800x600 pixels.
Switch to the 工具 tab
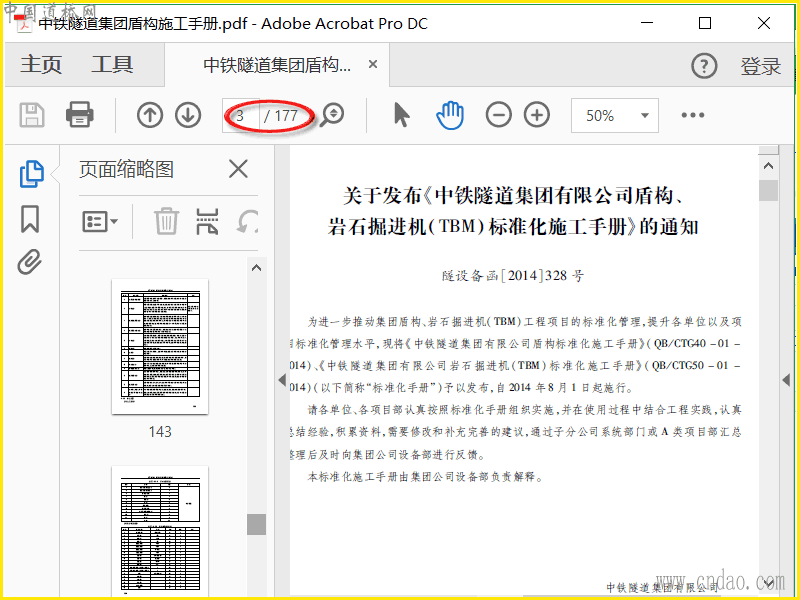pos(112,65)
